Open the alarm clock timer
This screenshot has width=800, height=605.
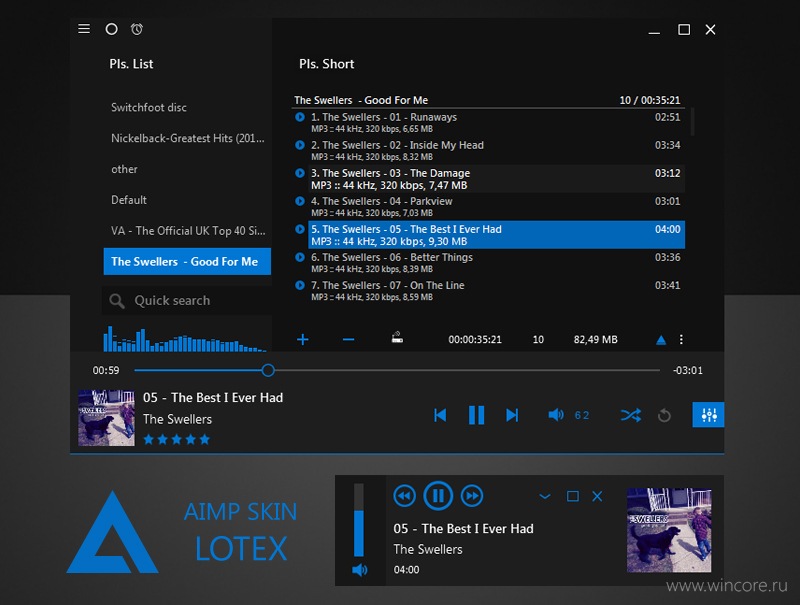tap(137, 29)
